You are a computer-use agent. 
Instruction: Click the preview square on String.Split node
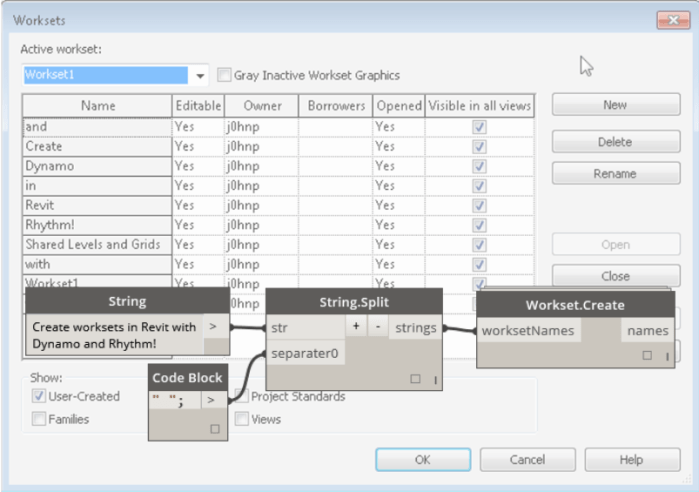(415, 379)
